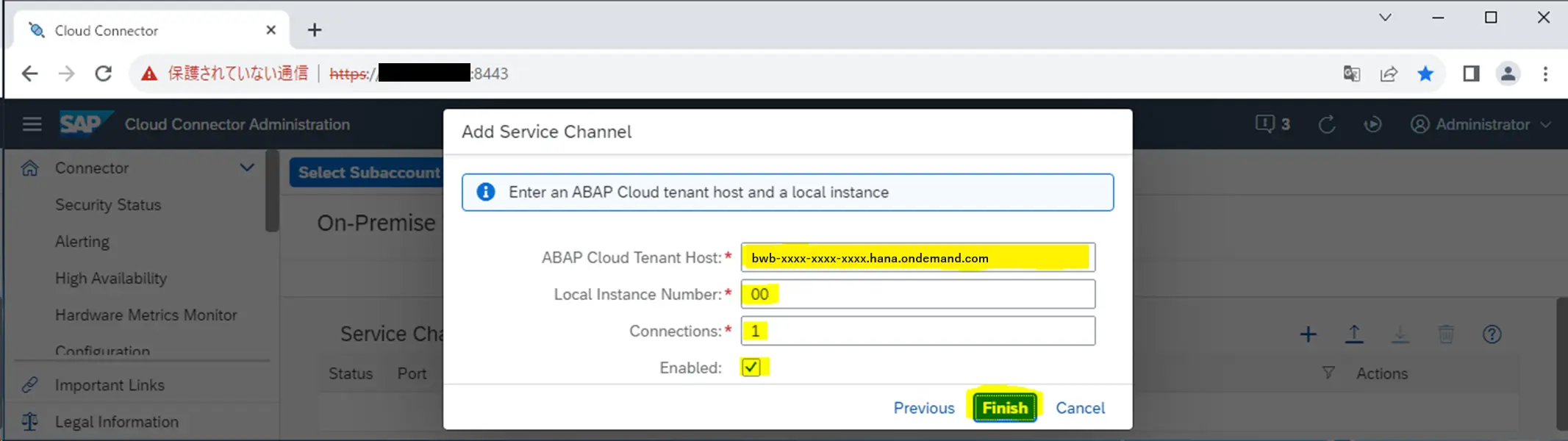Click the filter funnel icon
1568x441 pixels.
point(1328,373)
